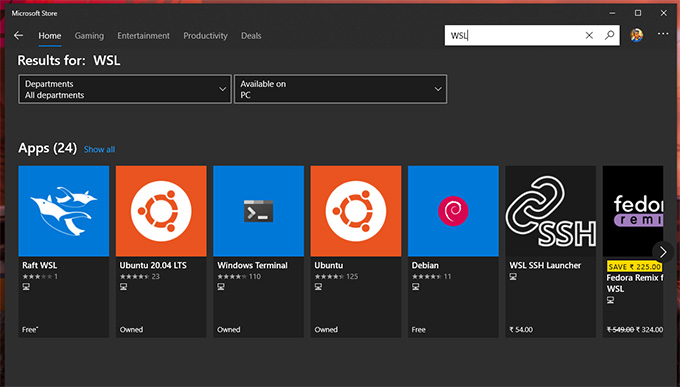Open the Productivity tab
The image size is (680, 387).
[205, 36]
